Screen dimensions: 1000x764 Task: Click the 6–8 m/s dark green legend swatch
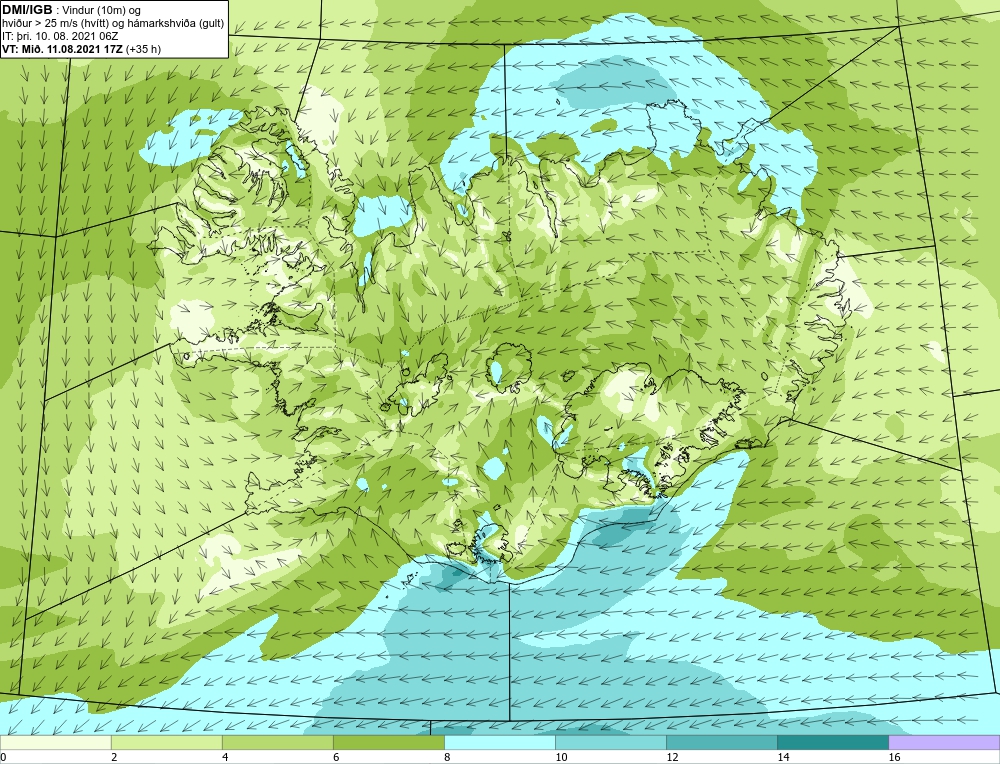(388, 743)
